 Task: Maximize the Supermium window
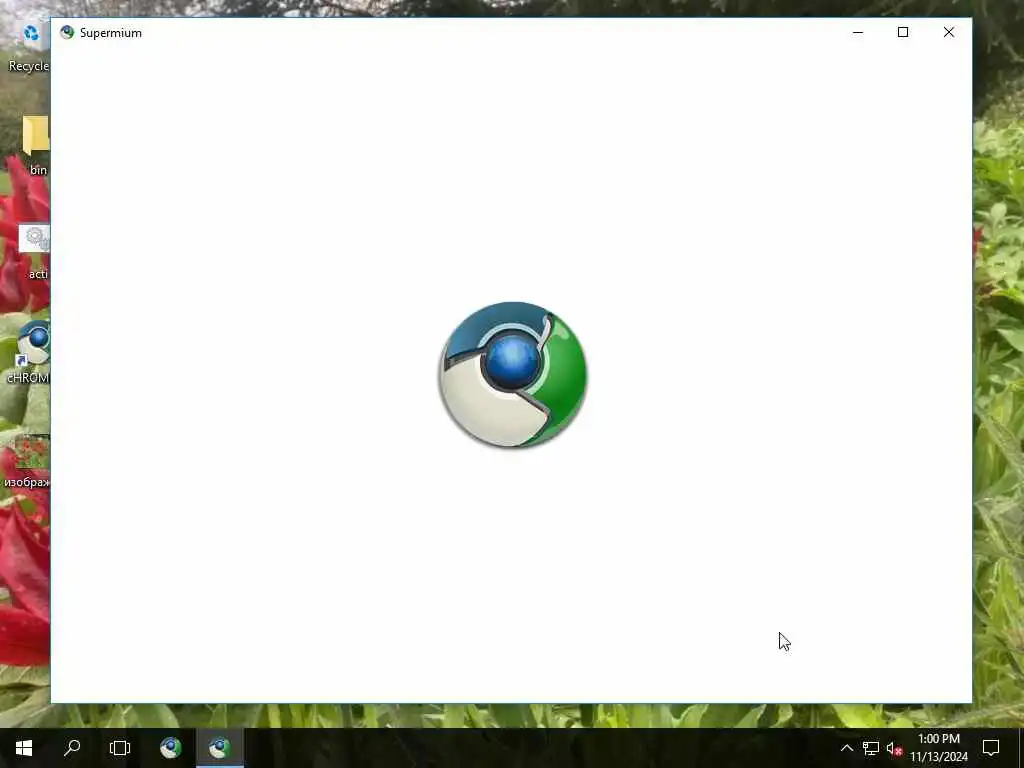903,32
